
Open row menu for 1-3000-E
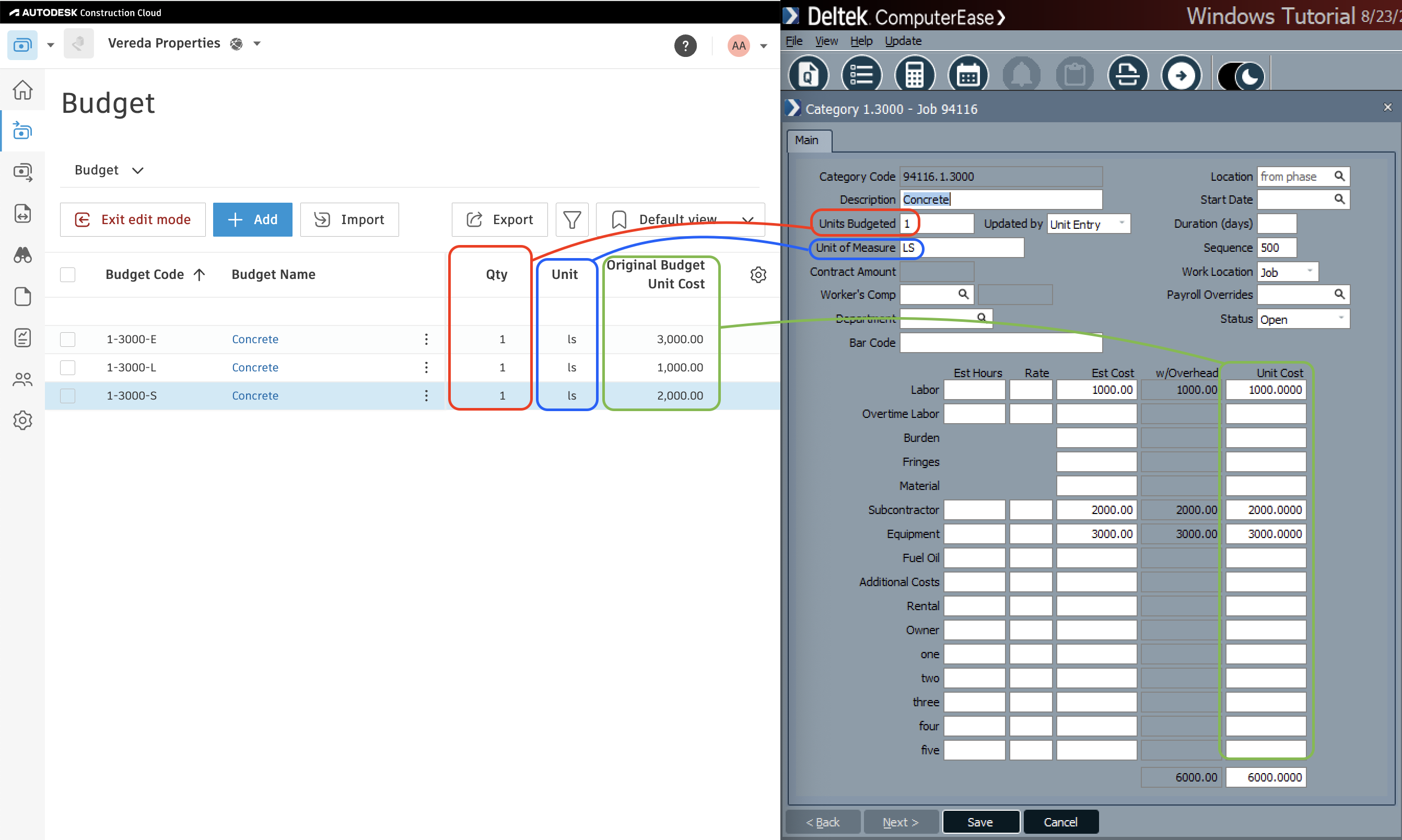tap(426, 339)
